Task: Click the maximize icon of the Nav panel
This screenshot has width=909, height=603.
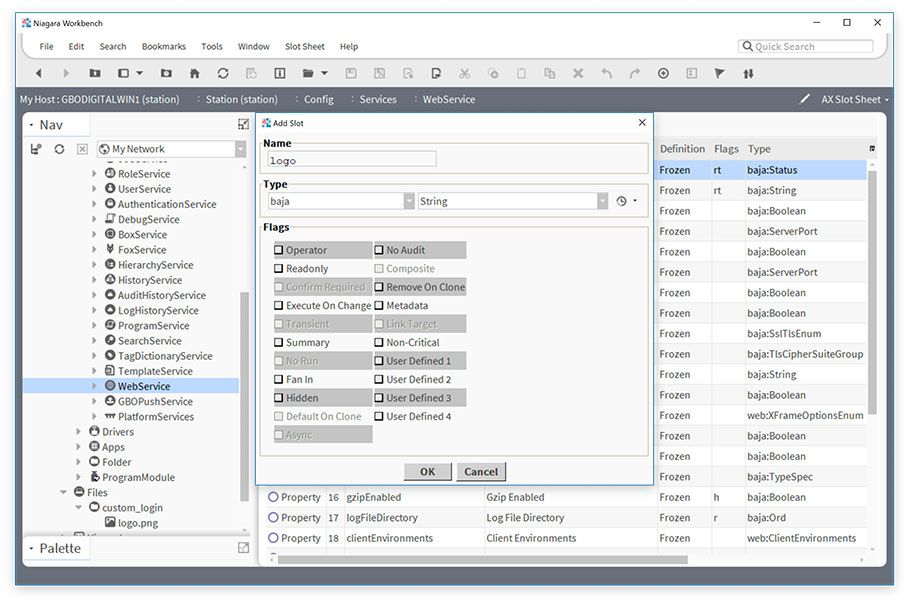Action: point(243,124)
